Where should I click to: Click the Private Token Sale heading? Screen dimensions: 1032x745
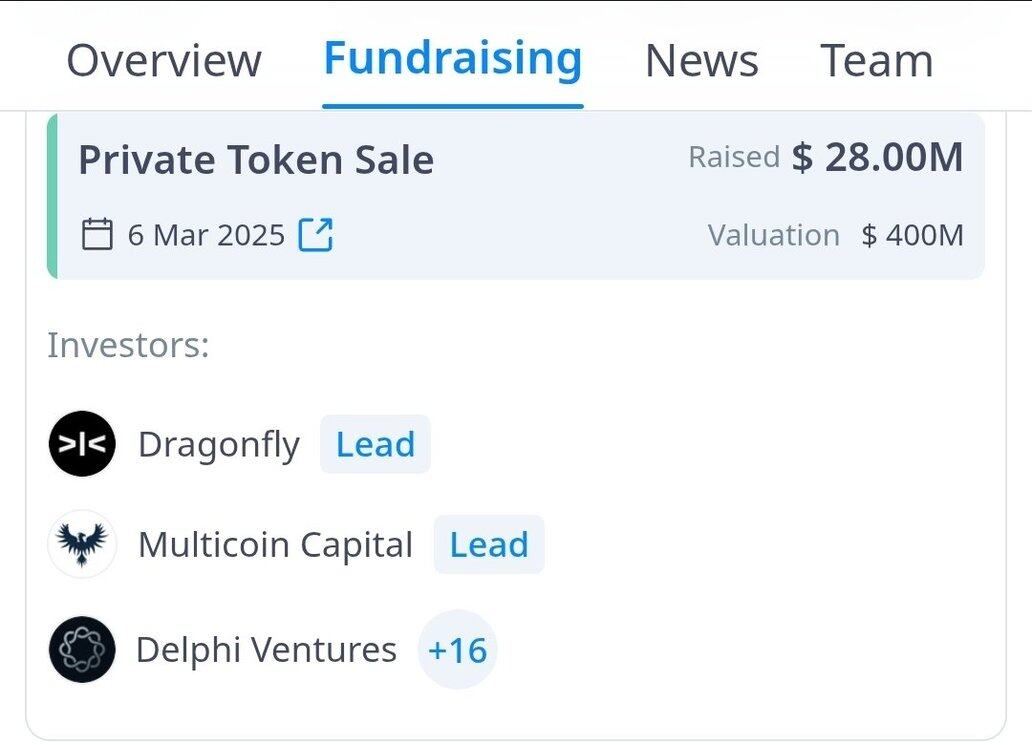point(256,160)
